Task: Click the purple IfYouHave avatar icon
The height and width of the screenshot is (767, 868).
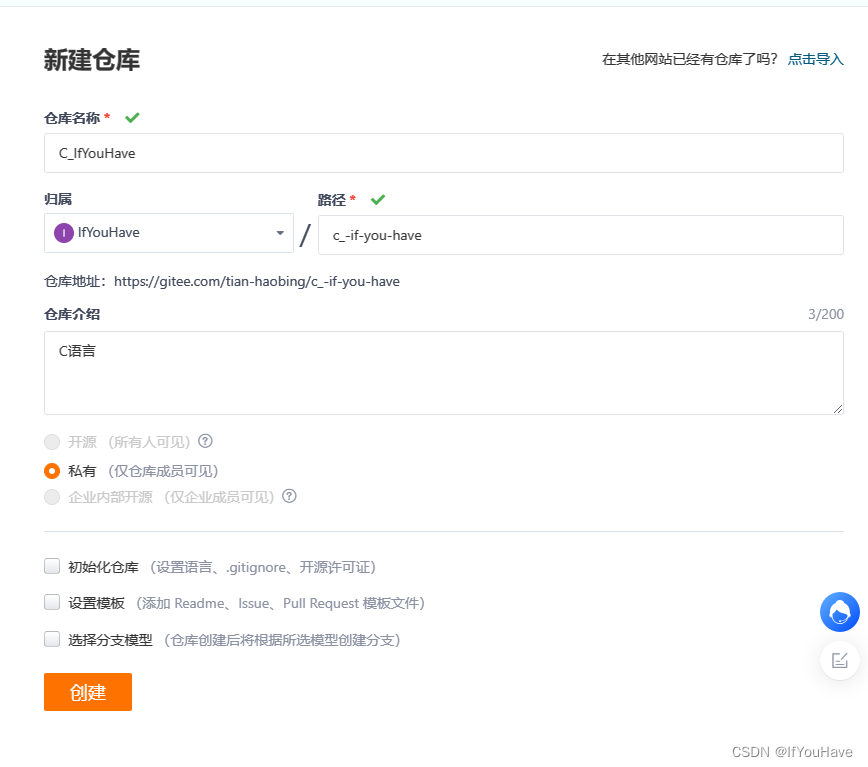Action: pos(64,233)
